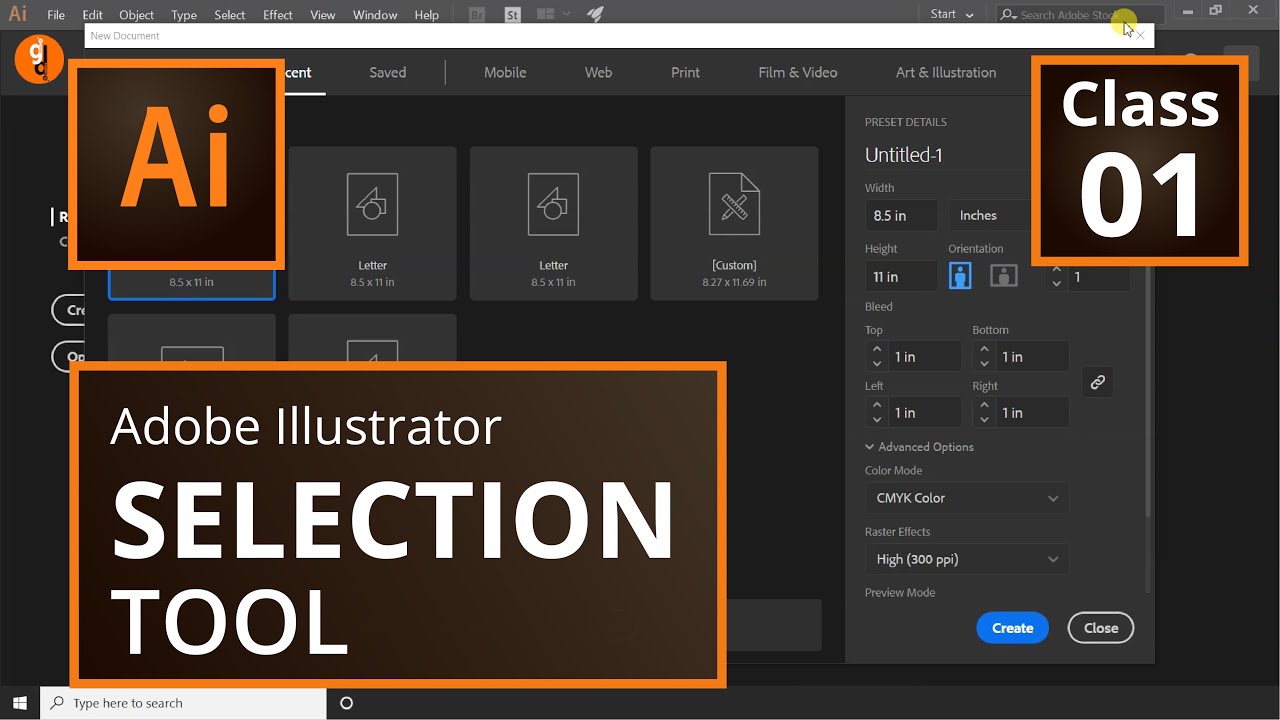Switch to the Print tab

(685, 72)
